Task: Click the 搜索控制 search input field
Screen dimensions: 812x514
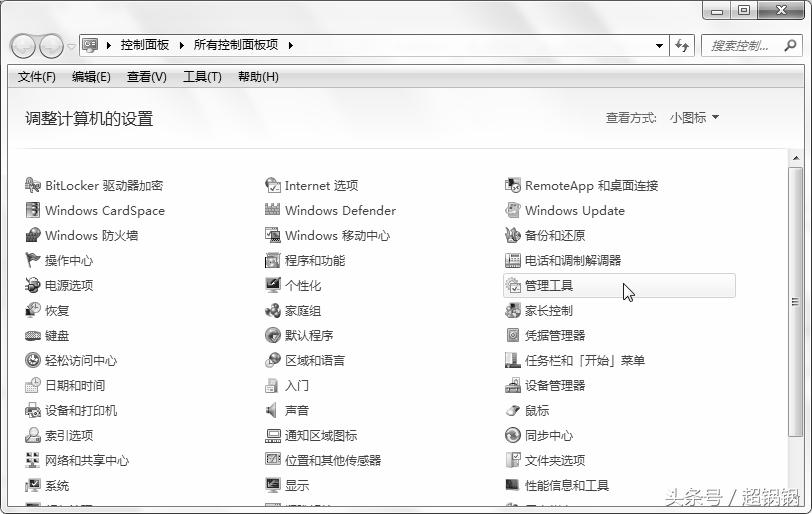Action: [742, 46]
